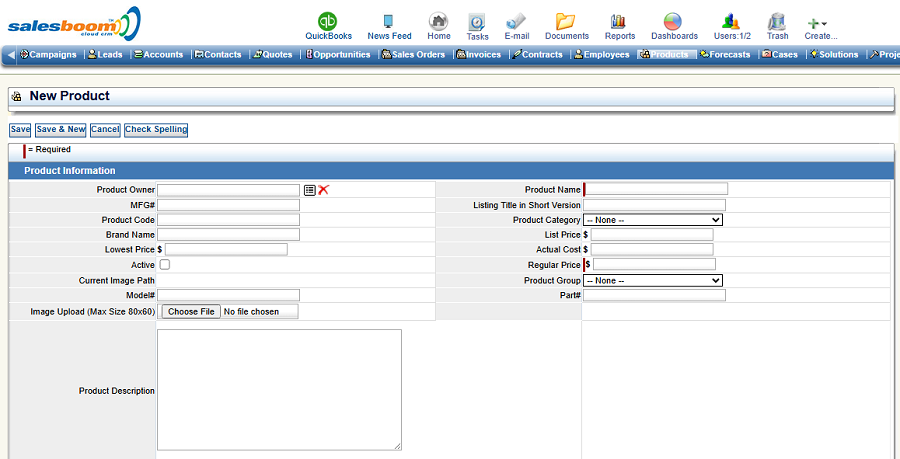Image resolution: width=900 pixels, height=459 pixels.
Task: Click into the Product Name field
Action: tap(657, 189)
